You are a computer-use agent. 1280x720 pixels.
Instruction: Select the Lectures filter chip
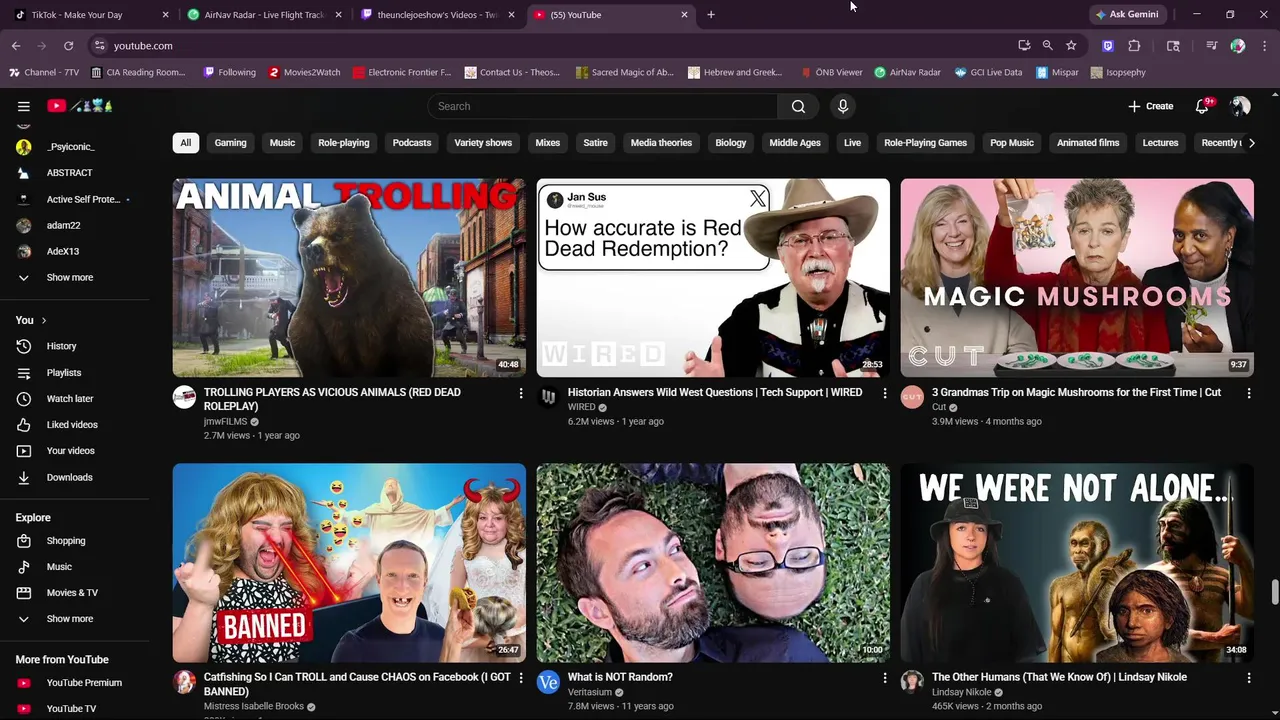(x=1160, y=143)
